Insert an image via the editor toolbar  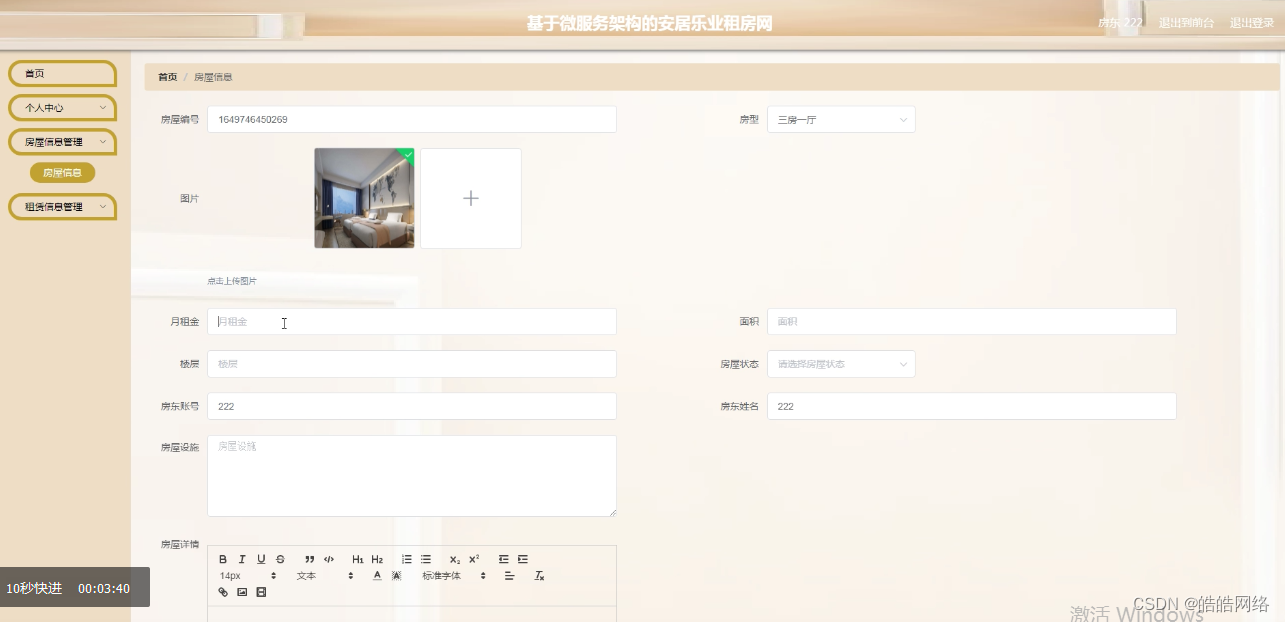241,592
